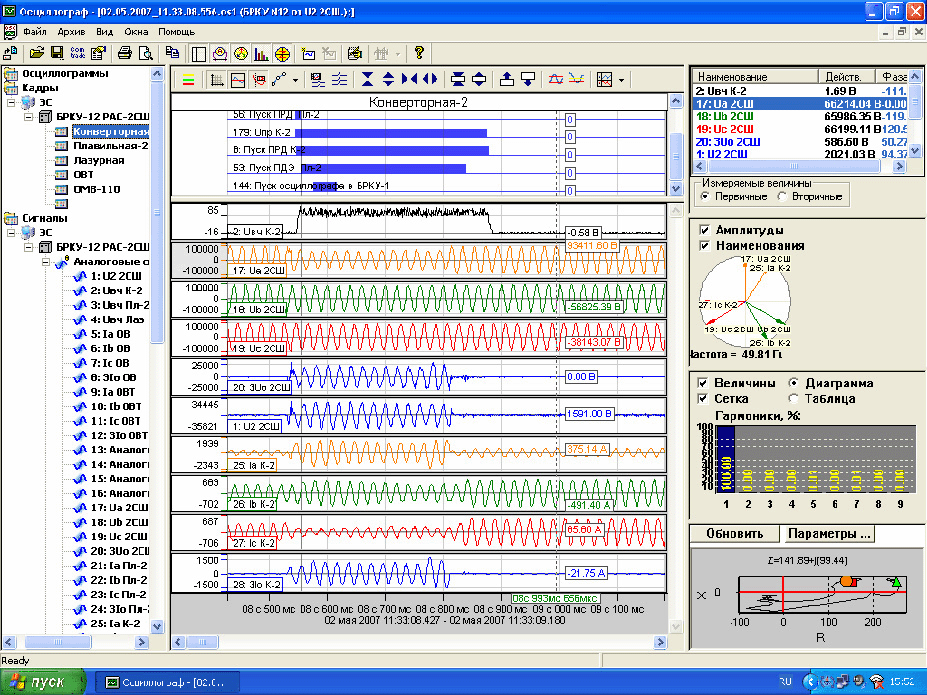Viewport: 927px width, 695px height.
Task: Click the red-blue sine wave icon
Action: click(x=556, y=79)
